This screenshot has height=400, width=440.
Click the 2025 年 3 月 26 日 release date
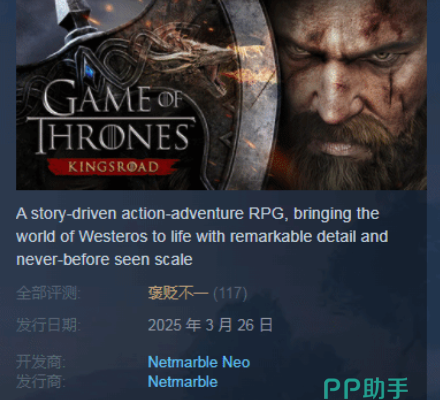pos(210,325)
